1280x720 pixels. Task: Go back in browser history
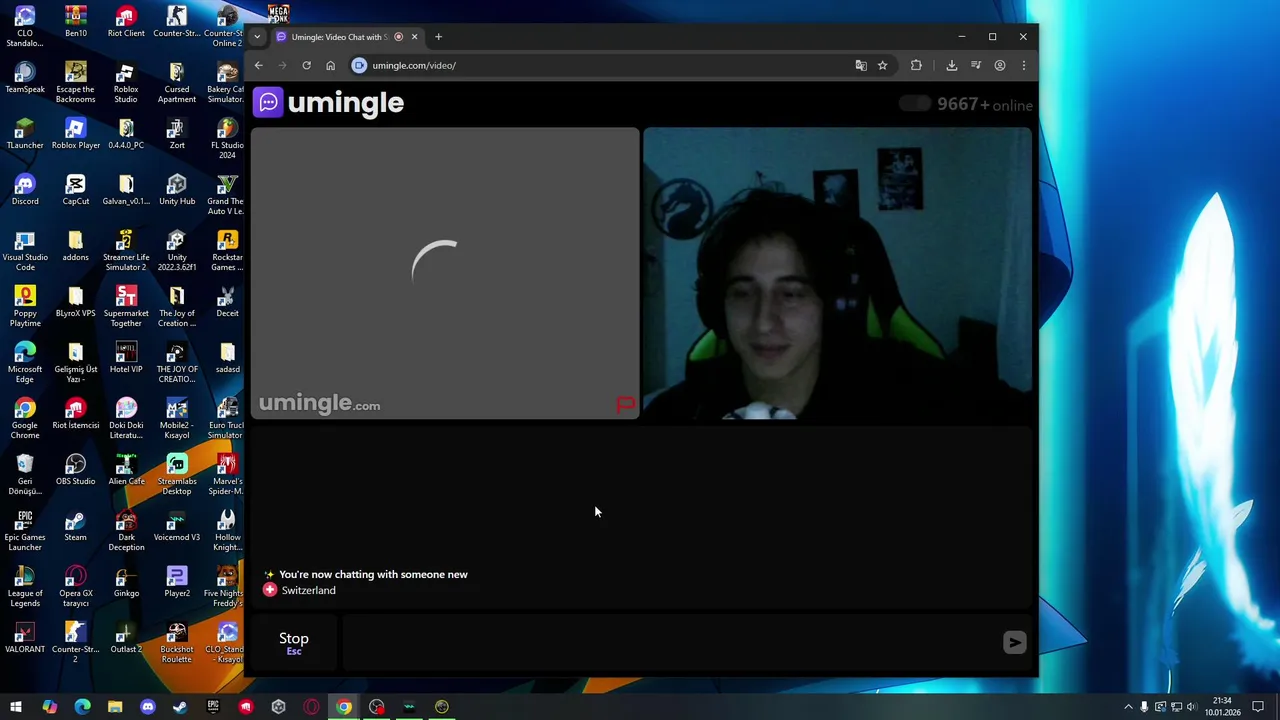[258, 66]
